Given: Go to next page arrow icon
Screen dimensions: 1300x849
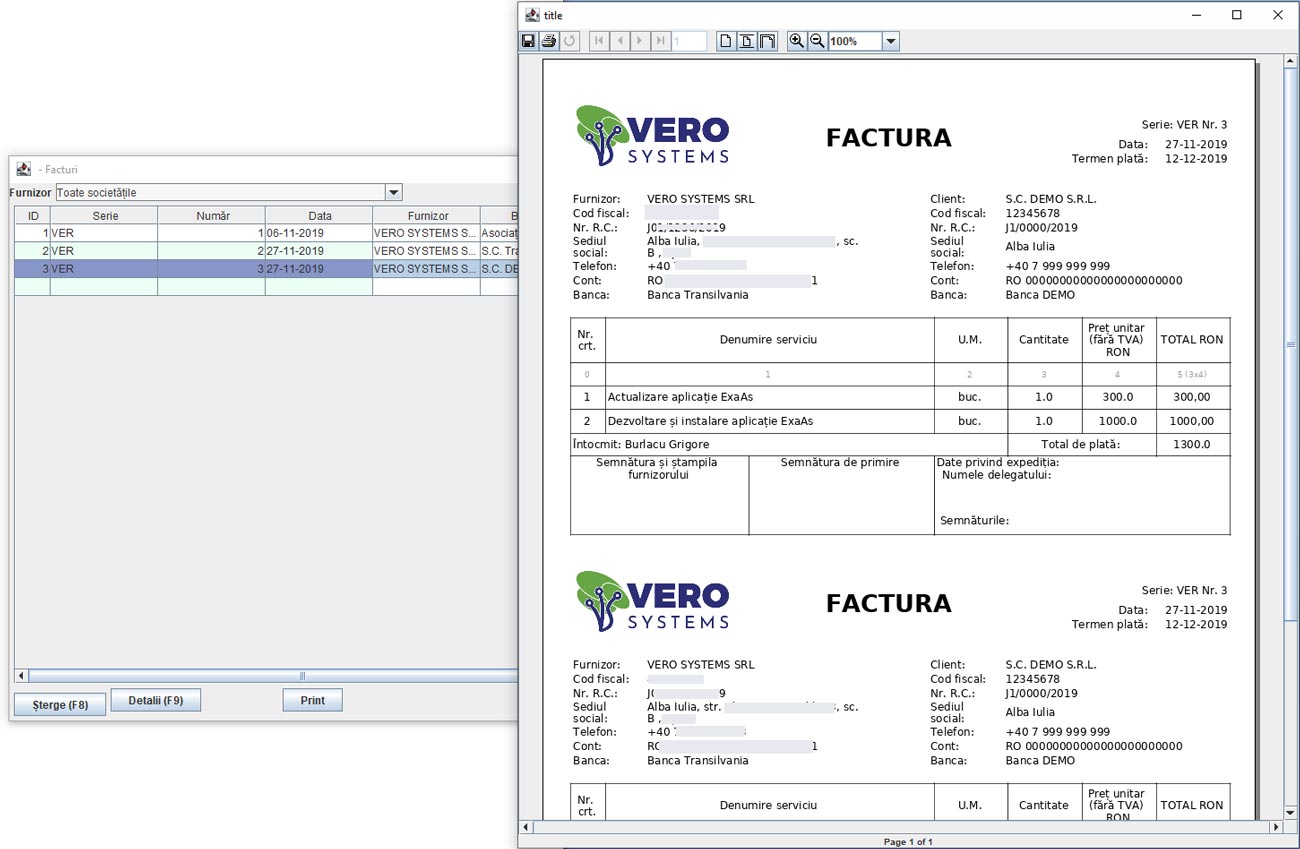Looking at the screenshot, I should [x=640, y=41].
